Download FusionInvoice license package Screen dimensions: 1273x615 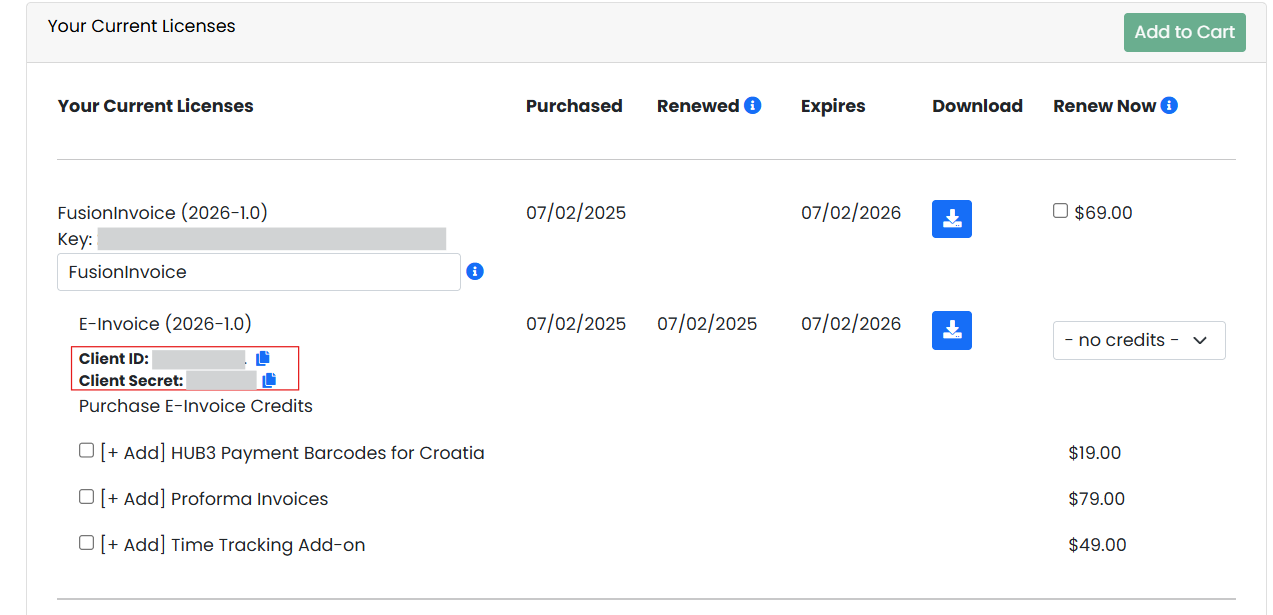[x=951, y=219]
